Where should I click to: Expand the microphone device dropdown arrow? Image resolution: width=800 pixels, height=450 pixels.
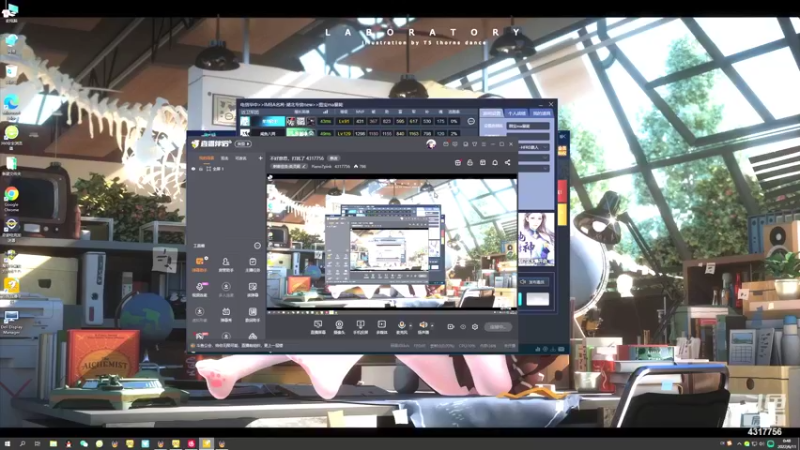tap(410, 326)
